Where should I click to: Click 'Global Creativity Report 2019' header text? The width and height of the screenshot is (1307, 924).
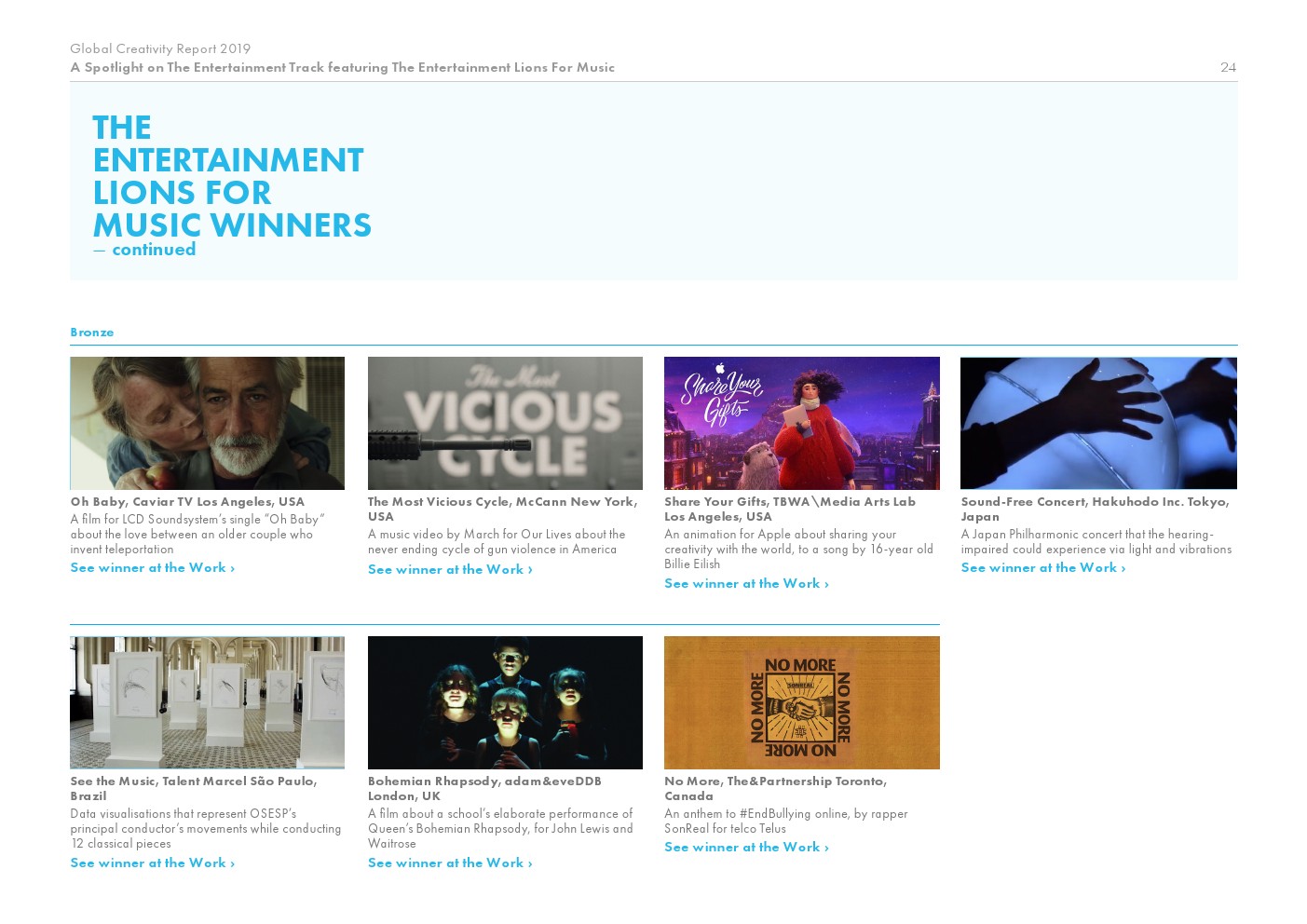160,48
